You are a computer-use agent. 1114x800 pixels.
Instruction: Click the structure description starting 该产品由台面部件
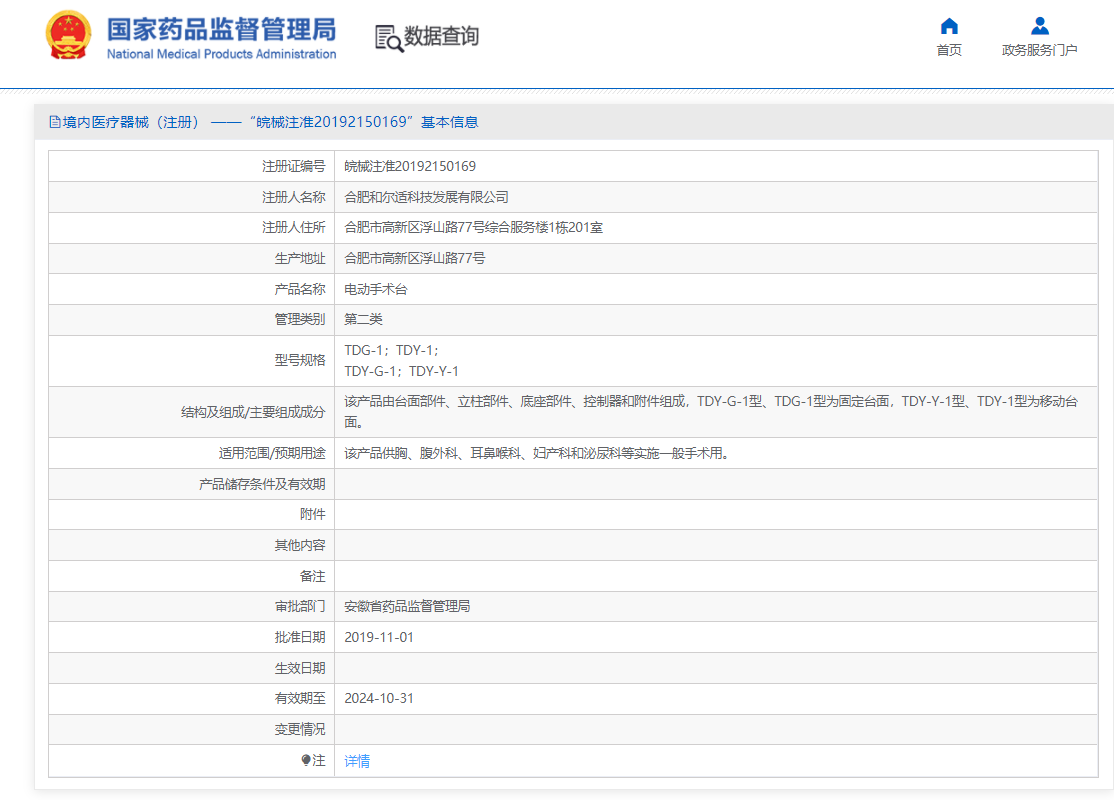[710, 412]
